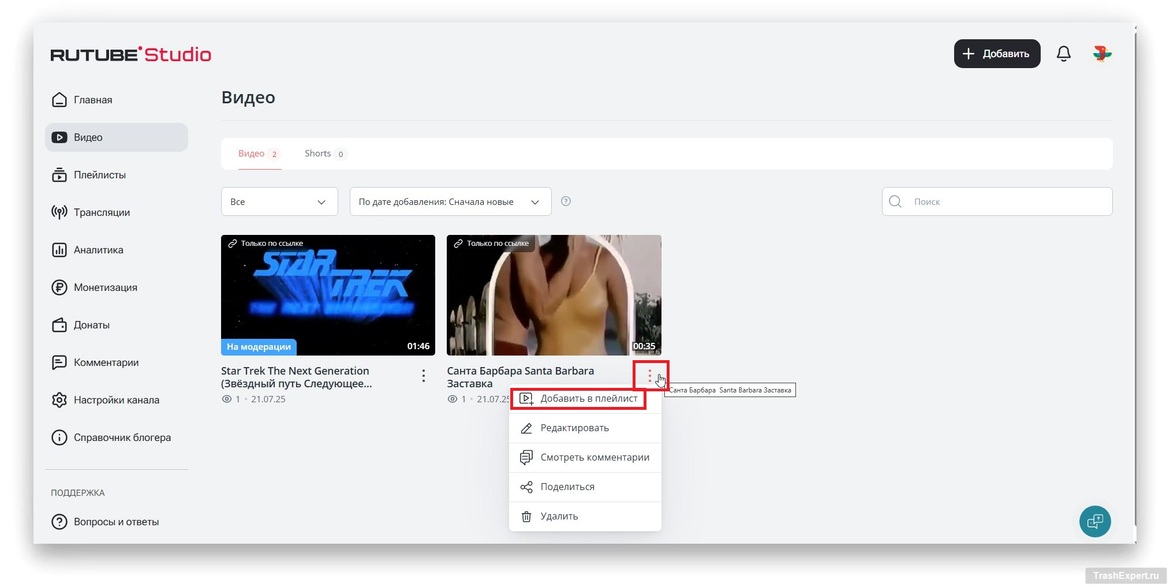Open Аналитика in the sidebar
Viewport: 1170px width, 587px height.
[98, 250]
